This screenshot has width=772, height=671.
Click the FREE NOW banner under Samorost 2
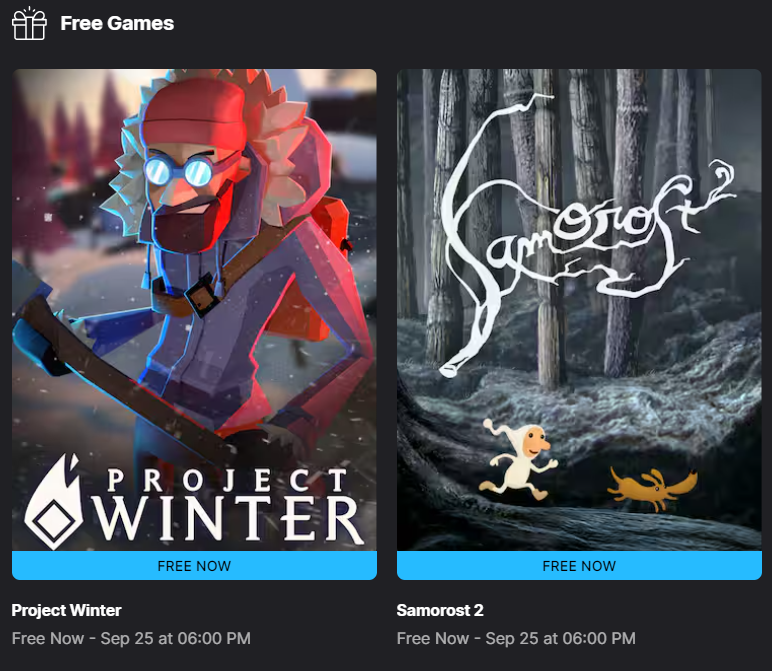579,566
